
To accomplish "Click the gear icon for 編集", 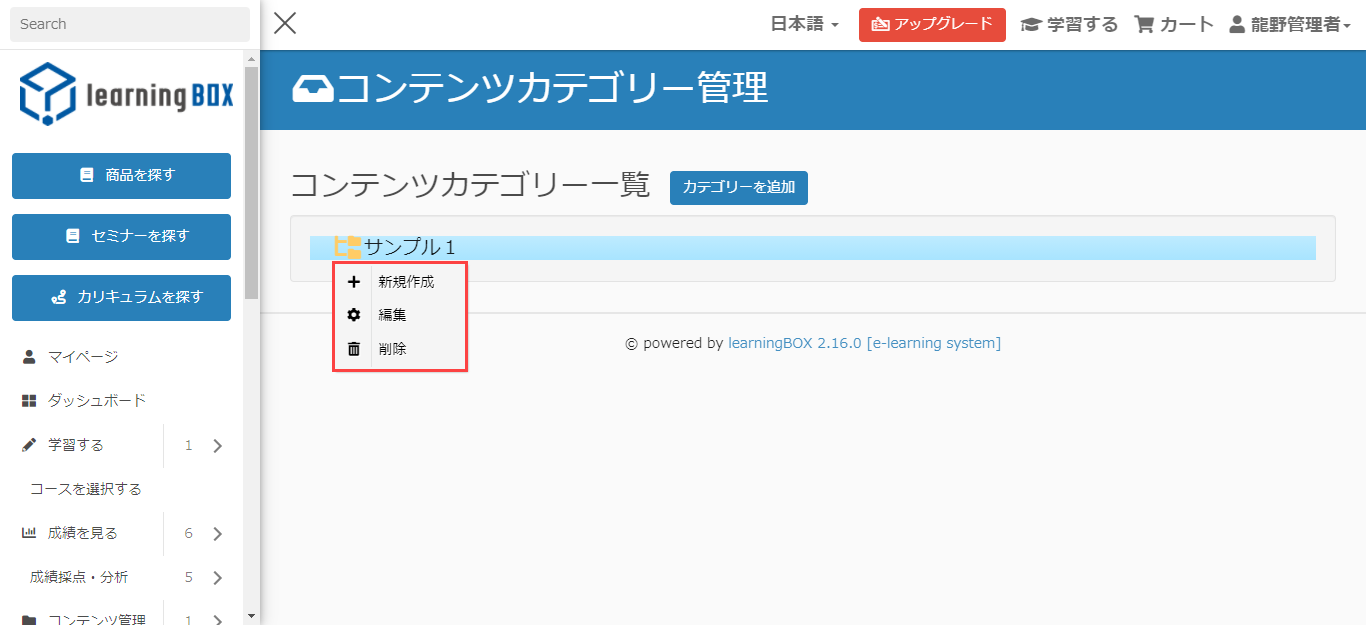I will [x=353, y=315].
